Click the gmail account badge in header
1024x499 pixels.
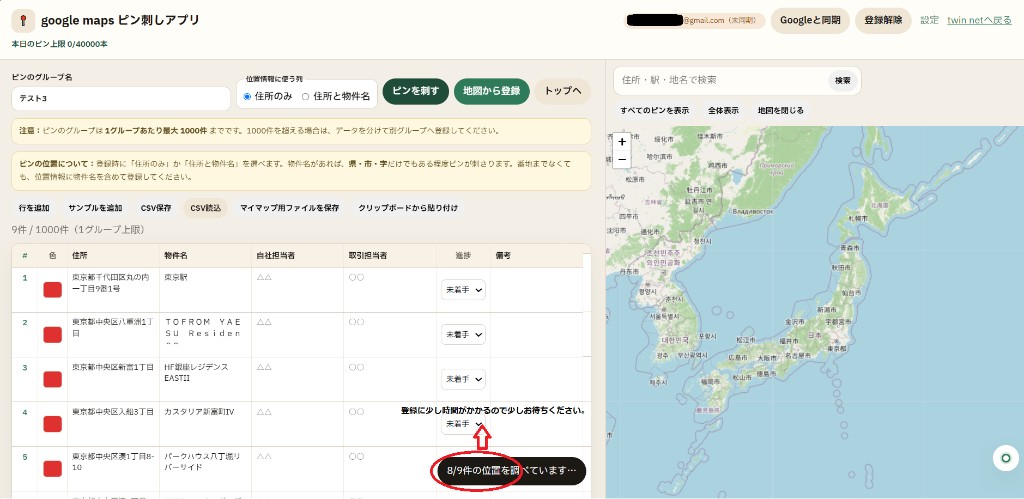[695, 20]
